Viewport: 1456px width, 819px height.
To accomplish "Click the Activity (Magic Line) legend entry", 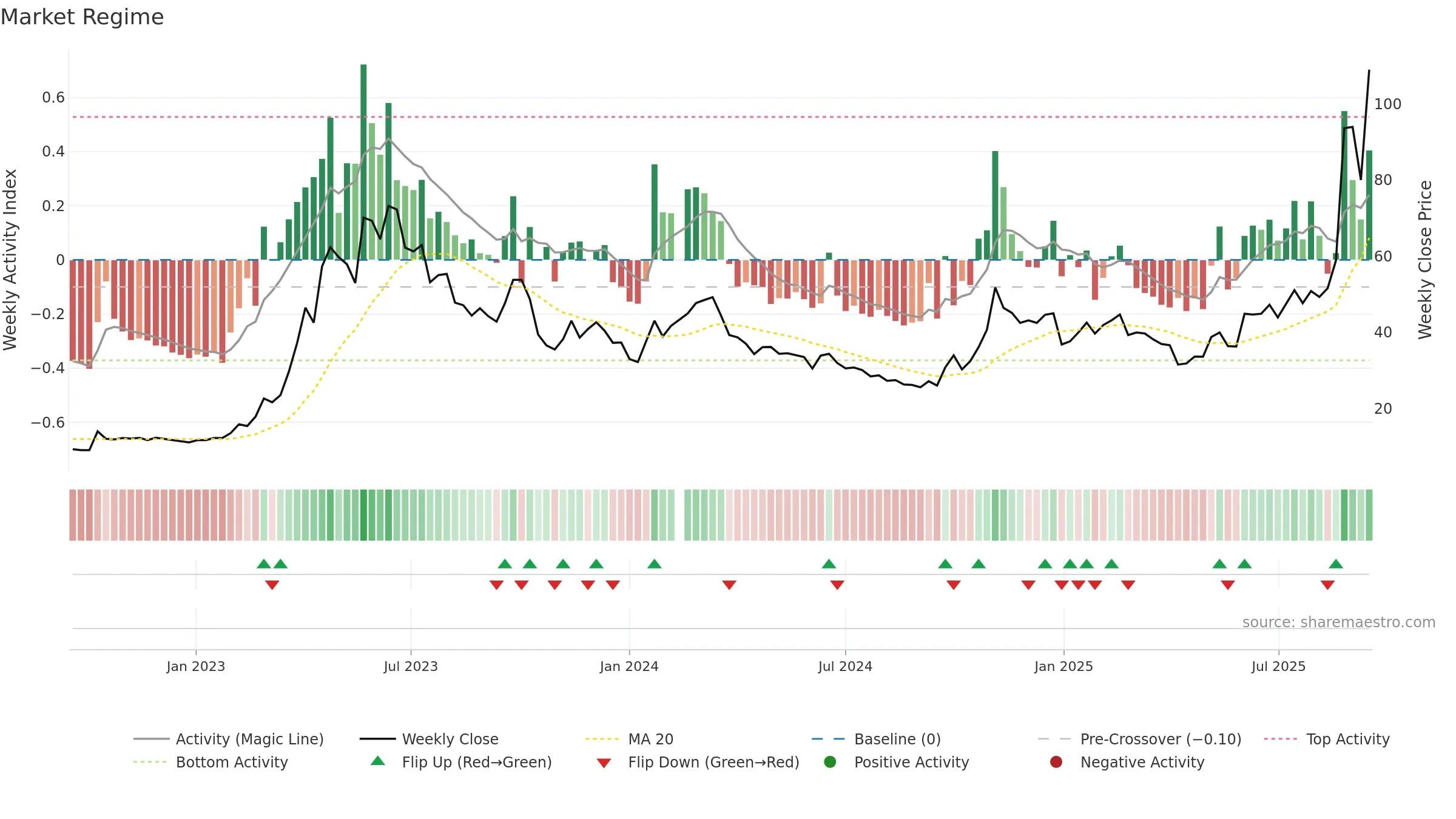I will (229, 739).
